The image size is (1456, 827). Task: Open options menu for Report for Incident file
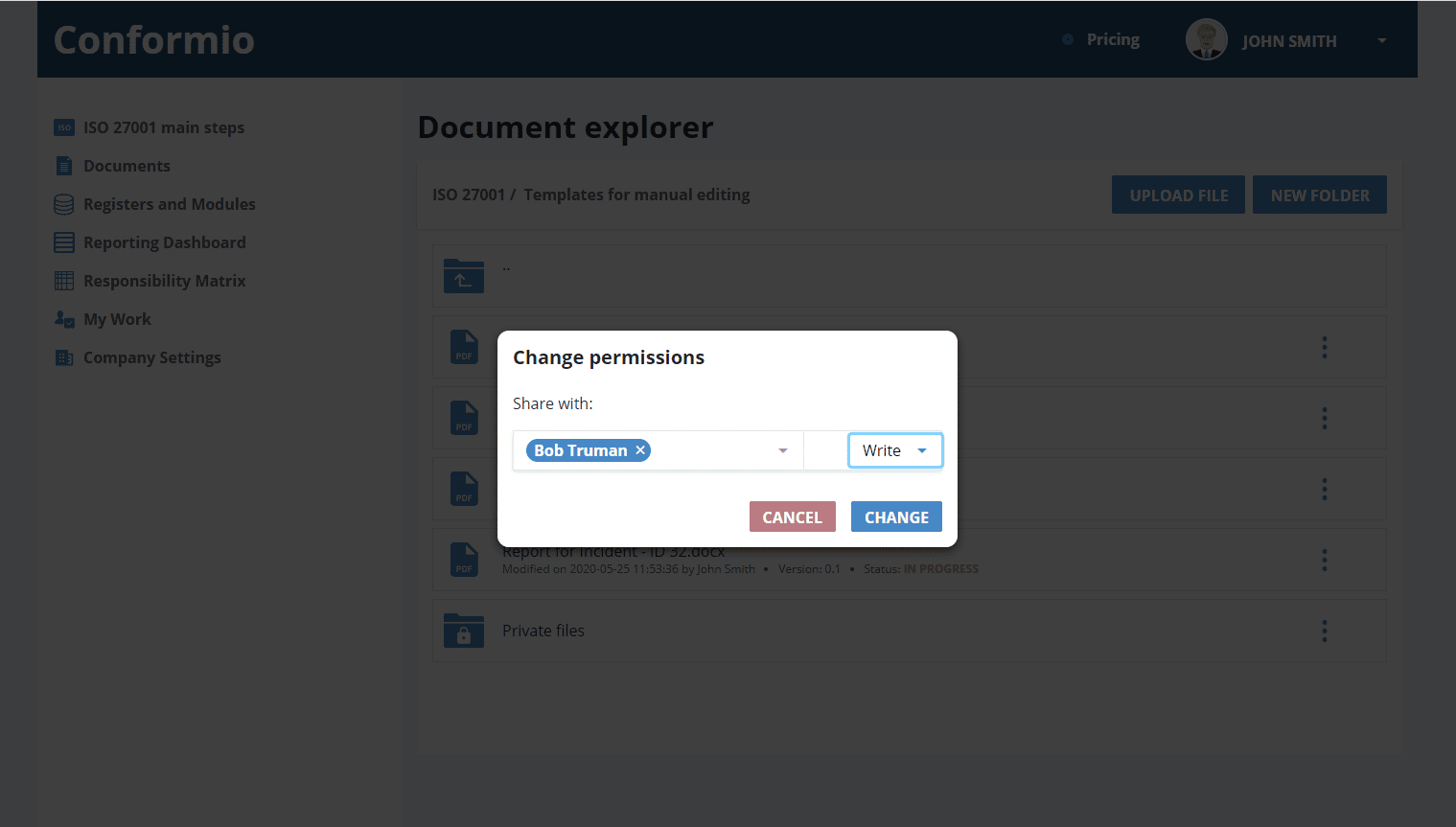tap(1325, 560)
